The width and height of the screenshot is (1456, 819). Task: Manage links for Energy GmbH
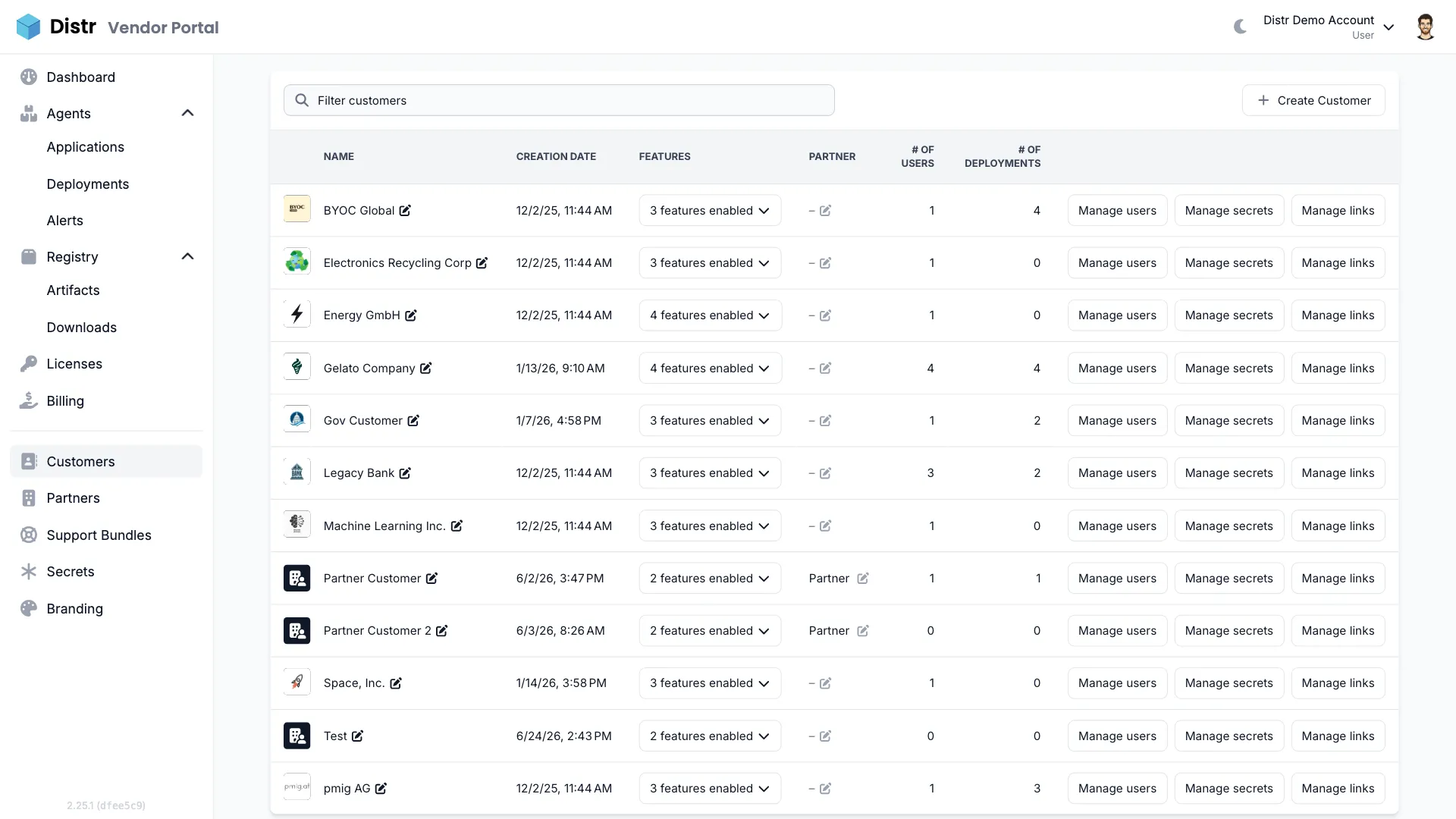click(x=1338, y=315)
